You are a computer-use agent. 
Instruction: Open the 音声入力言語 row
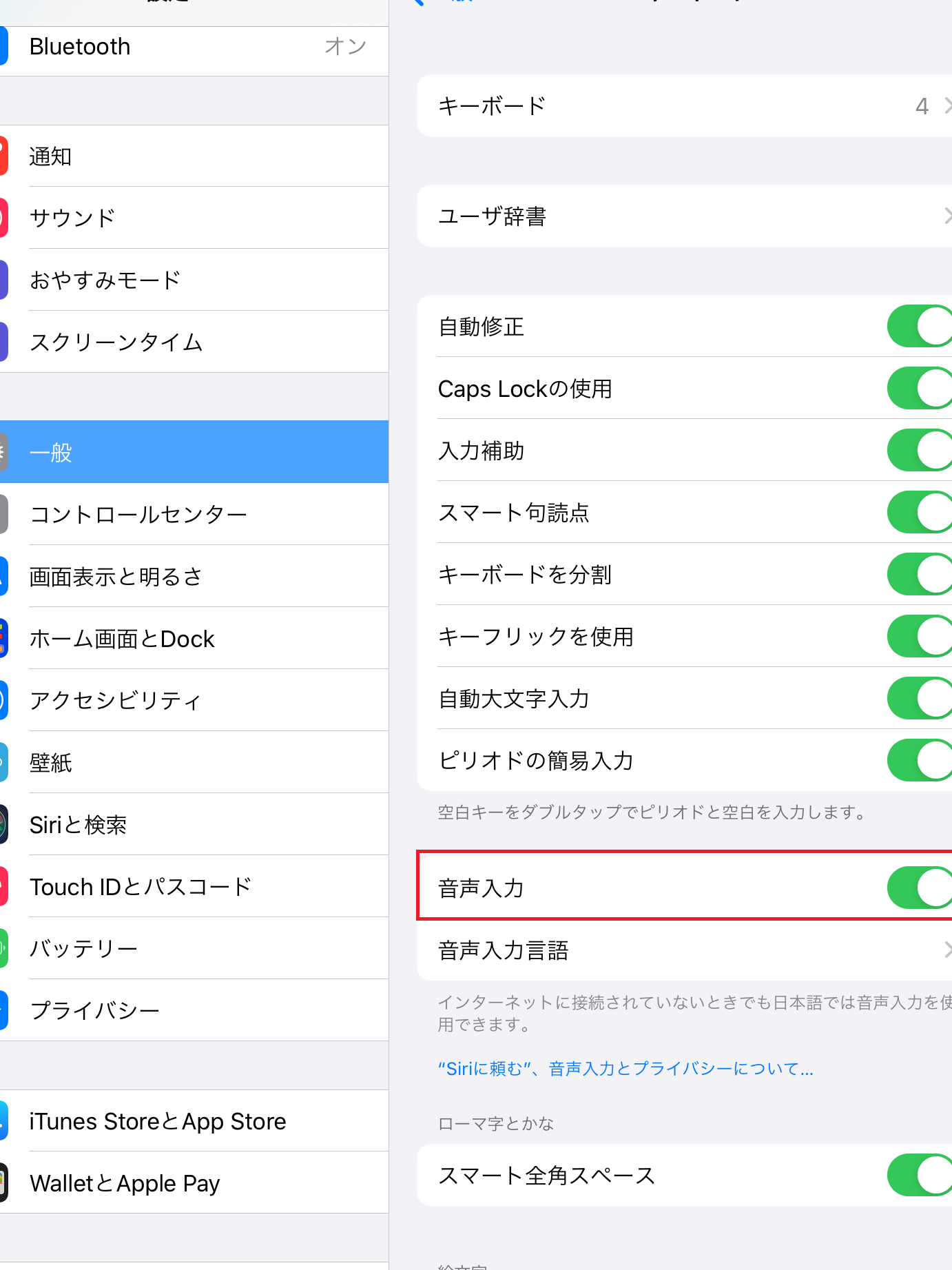tap(684, 950)
